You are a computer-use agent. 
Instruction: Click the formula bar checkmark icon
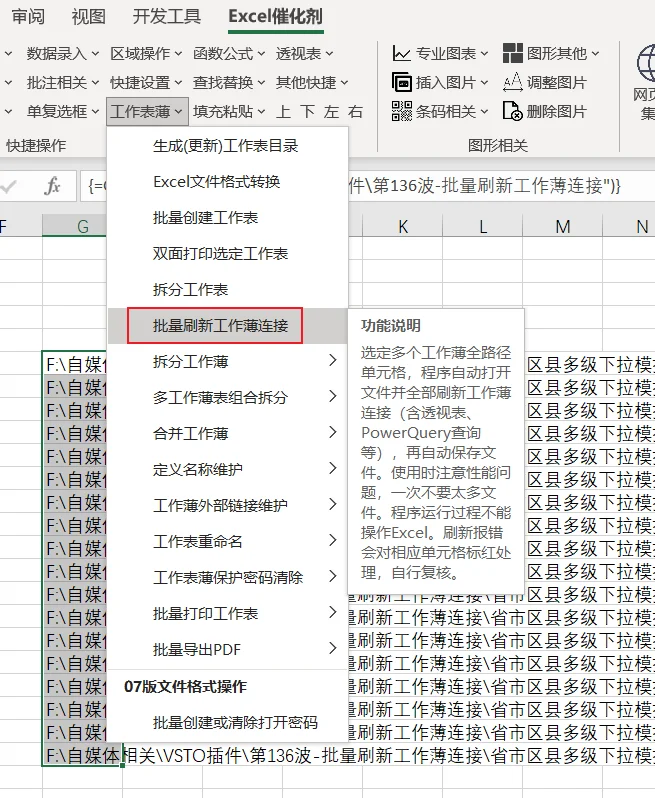point(9,186)
